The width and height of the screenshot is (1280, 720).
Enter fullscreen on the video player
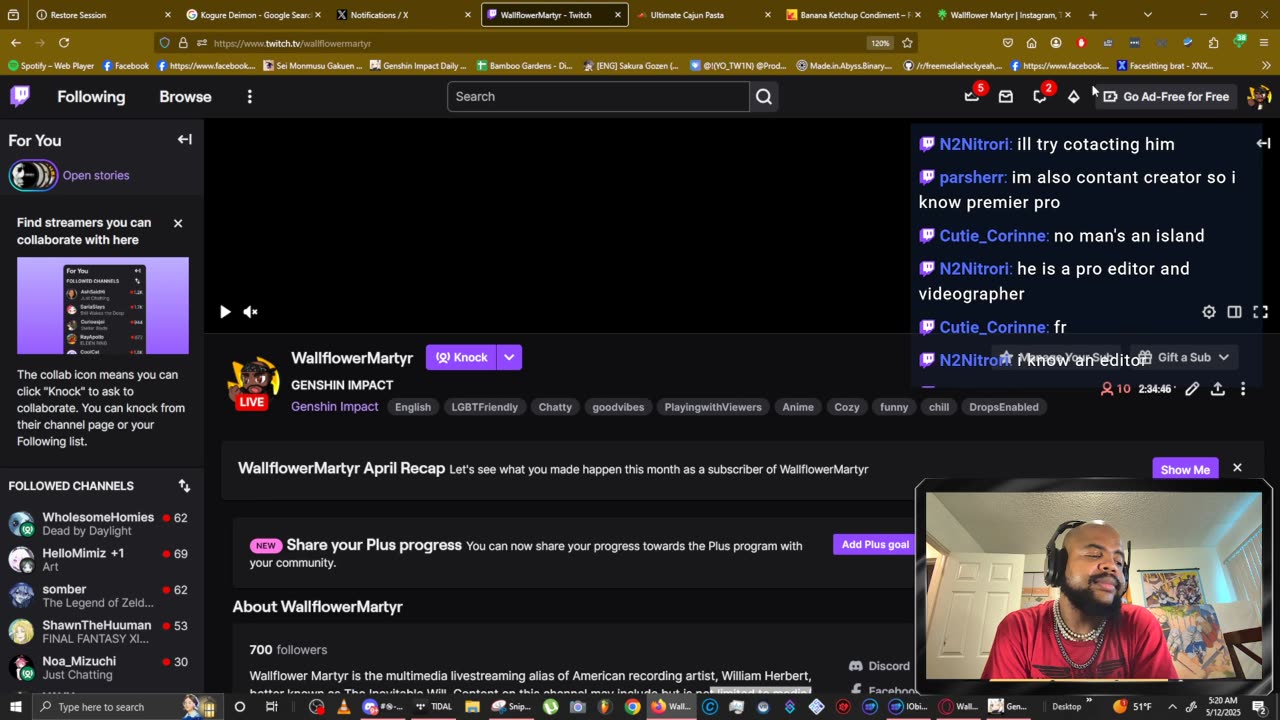1260,312
